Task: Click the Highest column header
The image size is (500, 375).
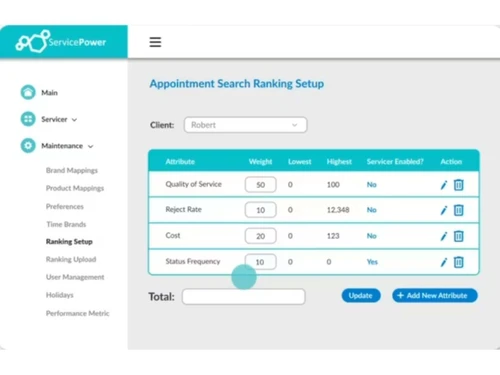Action: (x=339, y=162)
